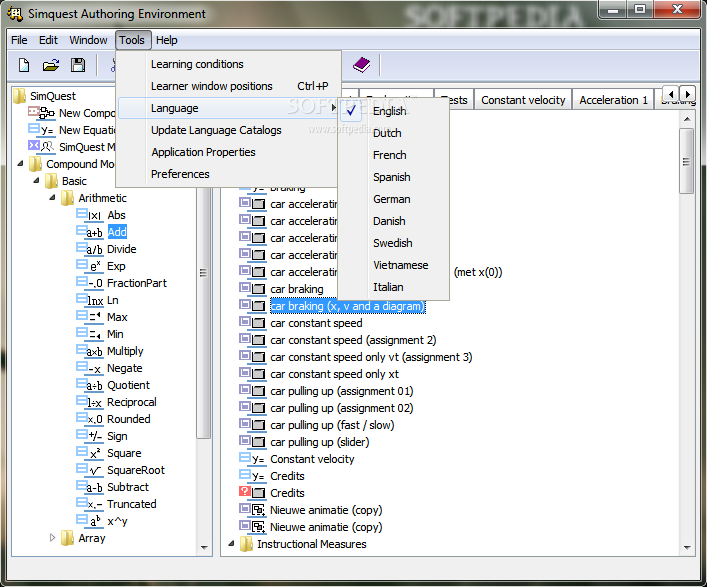The width and height of the screenshot is (707, 587).
Task: Select Truncated tree item
Action: (x=132, y=504)
